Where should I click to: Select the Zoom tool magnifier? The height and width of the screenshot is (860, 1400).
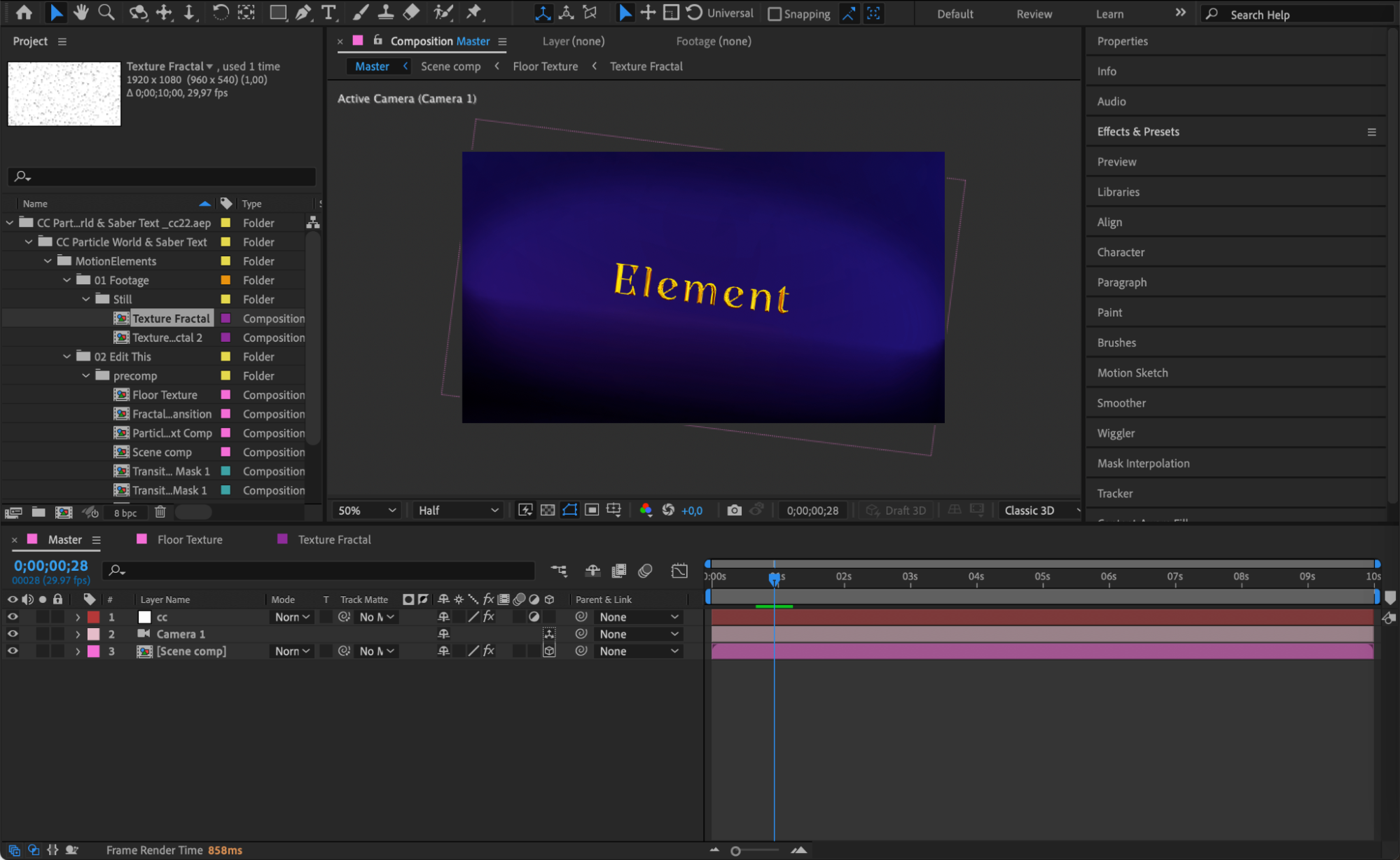click(x=106, y=13)
